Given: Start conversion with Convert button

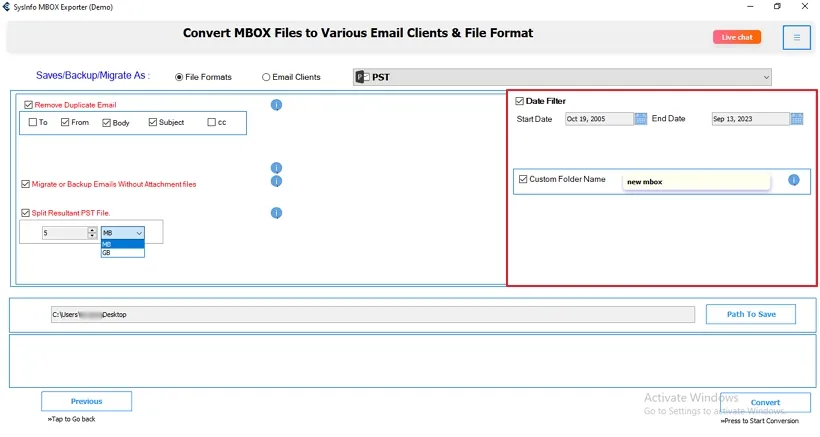Looking at the screenshot, I should point(765,402).
